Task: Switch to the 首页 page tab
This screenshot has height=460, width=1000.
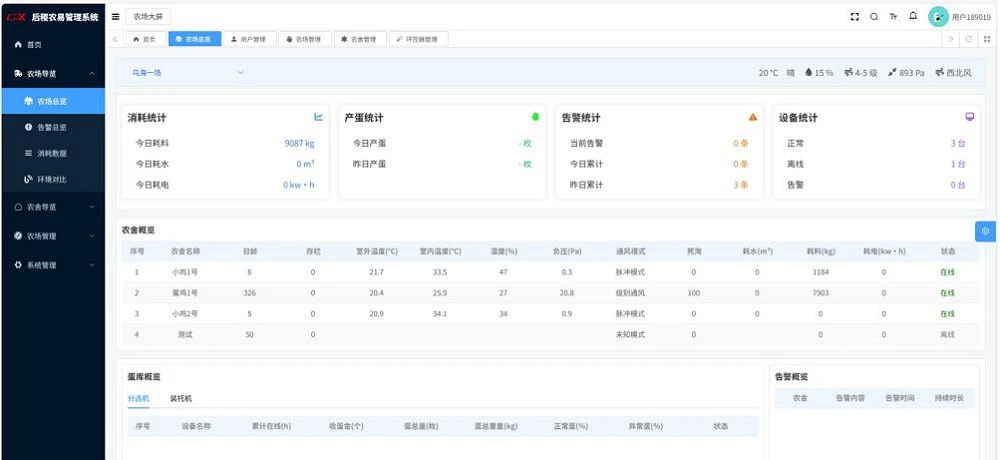Action: click(x=145, y=39)
